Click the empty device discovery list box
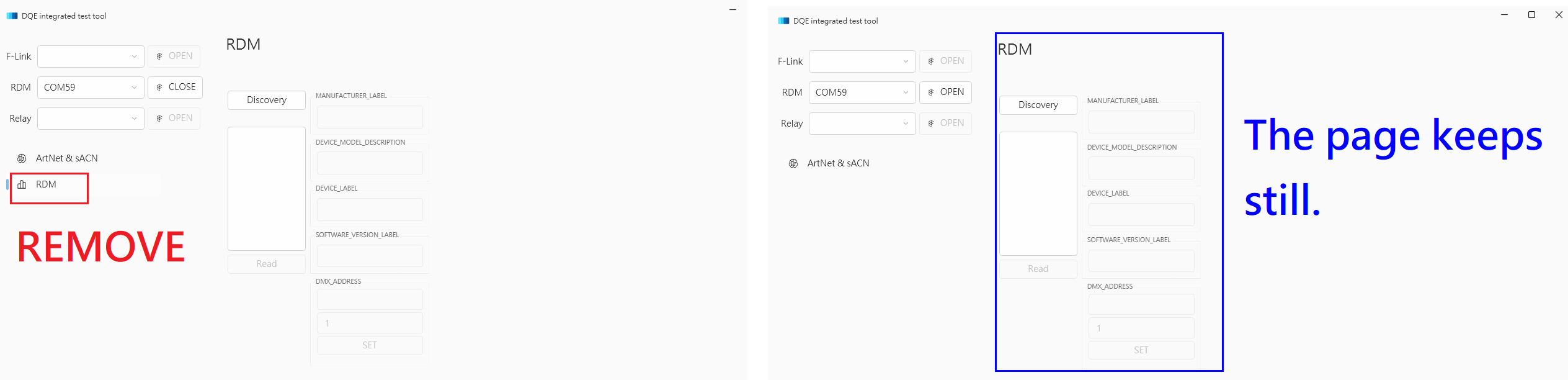Image resolution: width=1568 pixels, height=380 pixels. point(266,188)
